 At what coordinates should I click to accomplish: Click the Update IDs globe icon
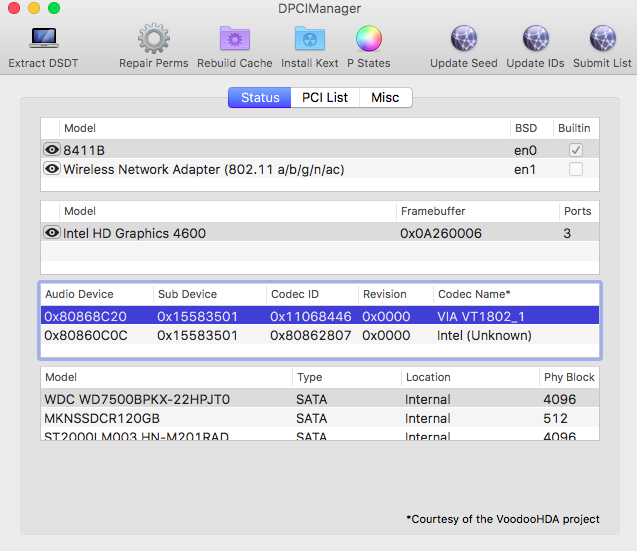coord(535,40)
